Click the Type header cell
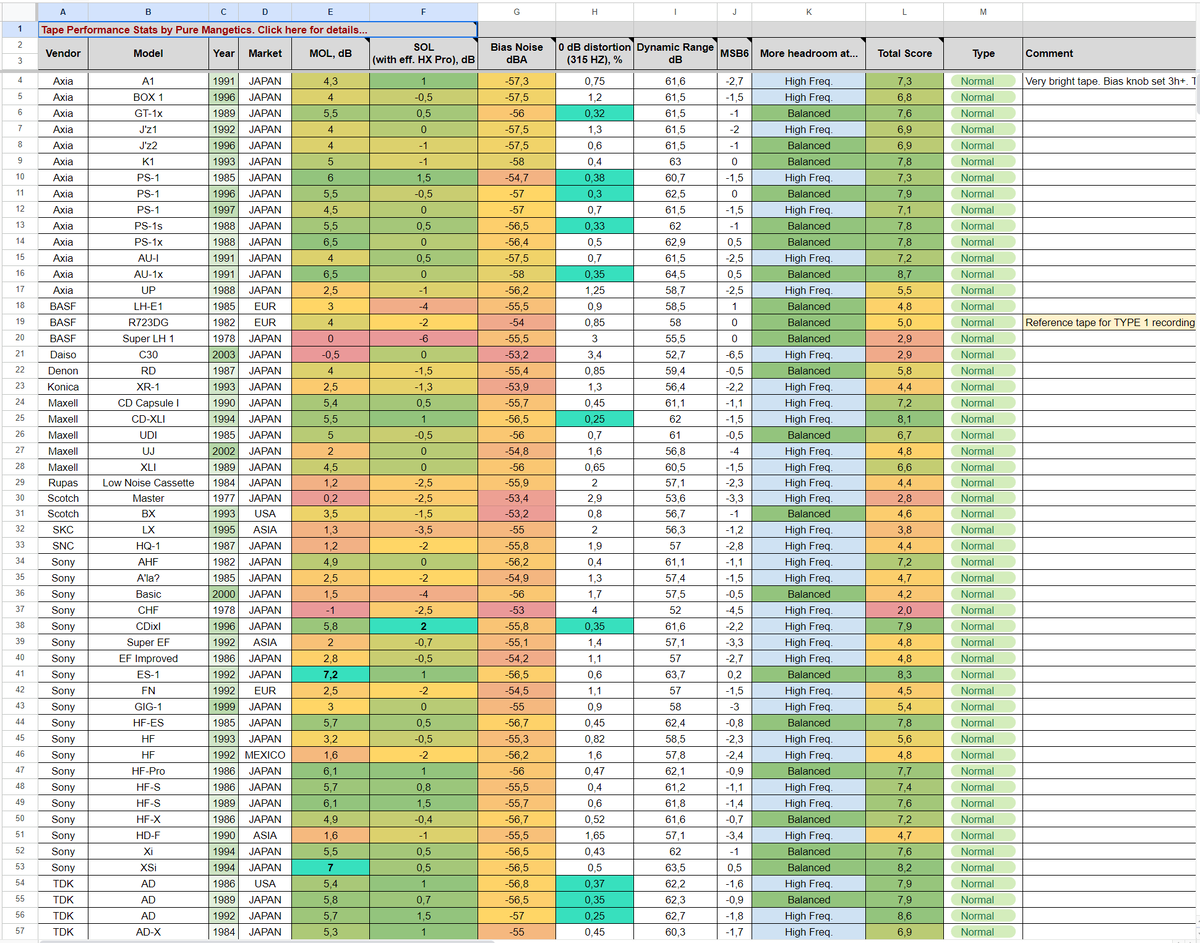 coord(982,54)
